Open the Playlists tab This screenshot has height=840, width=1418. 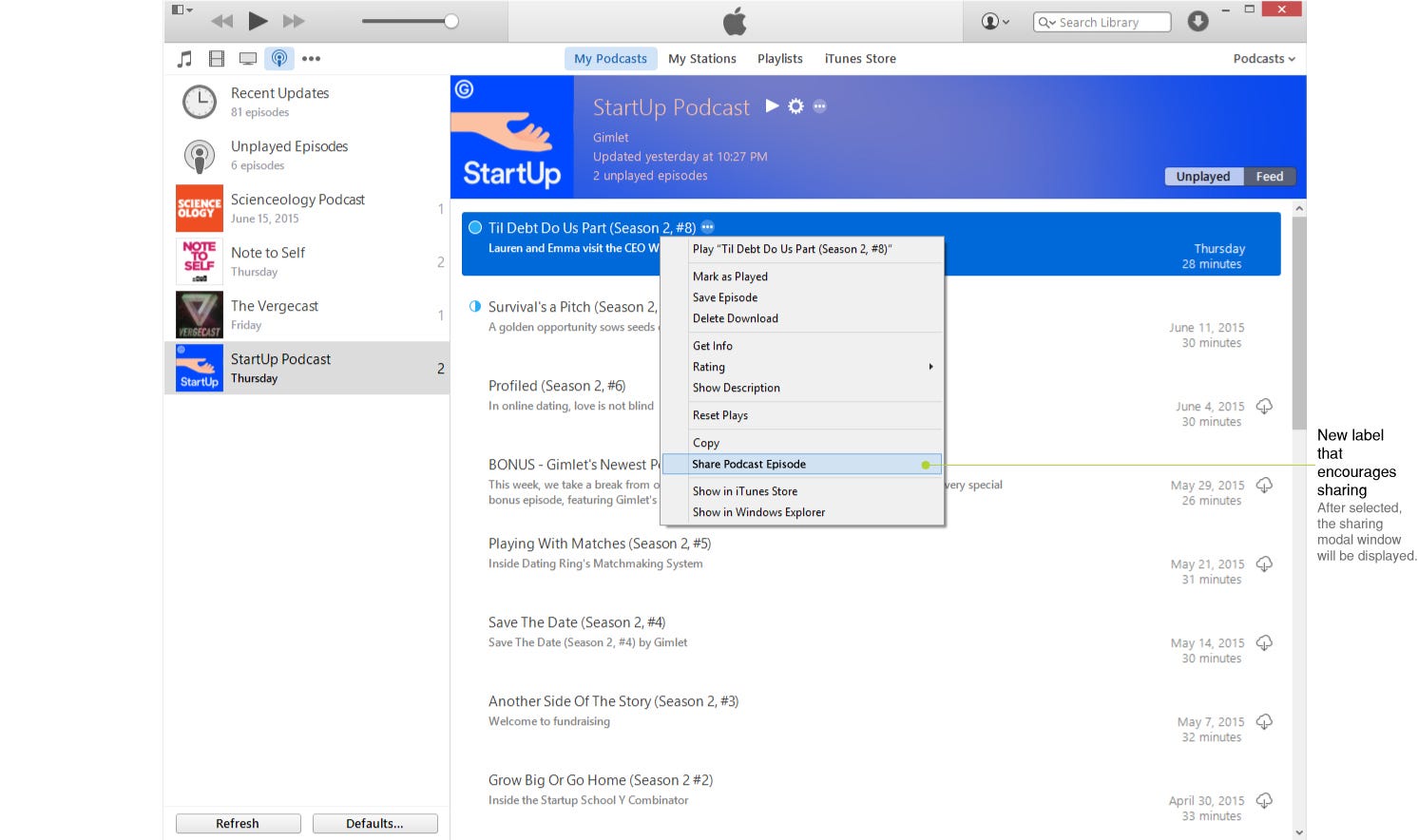780,59
